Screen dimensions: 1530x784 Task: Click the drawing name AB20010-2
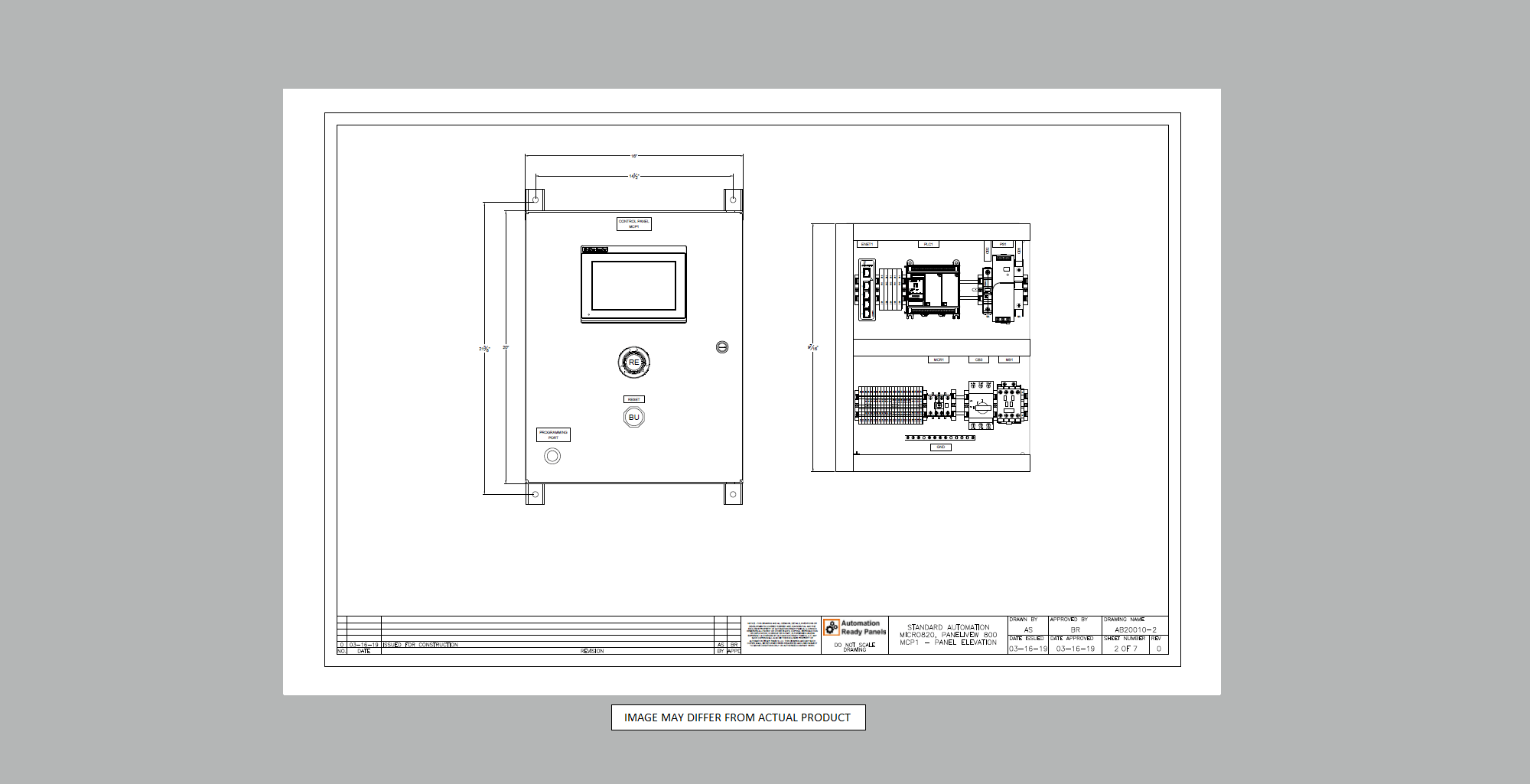point(1135,629)
